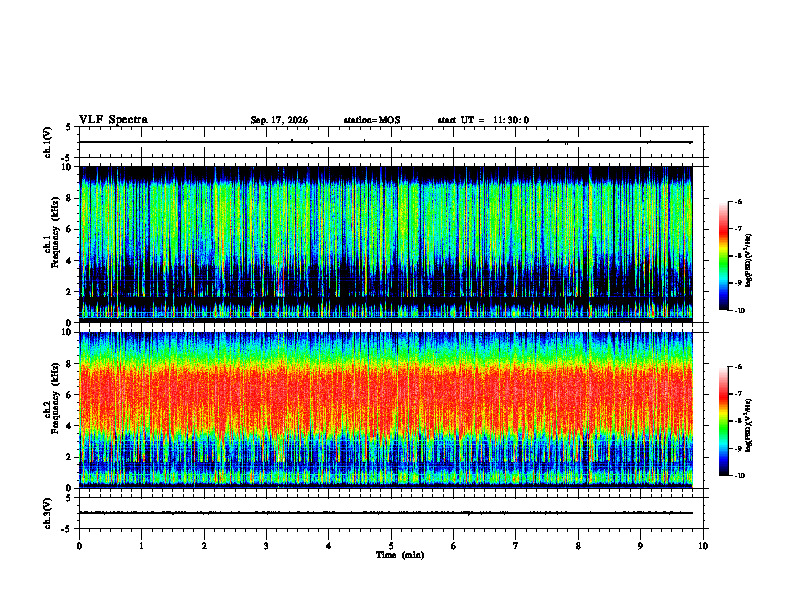
Task: Click the 0 minute tick label on time axis
Action: coord(79,546)
